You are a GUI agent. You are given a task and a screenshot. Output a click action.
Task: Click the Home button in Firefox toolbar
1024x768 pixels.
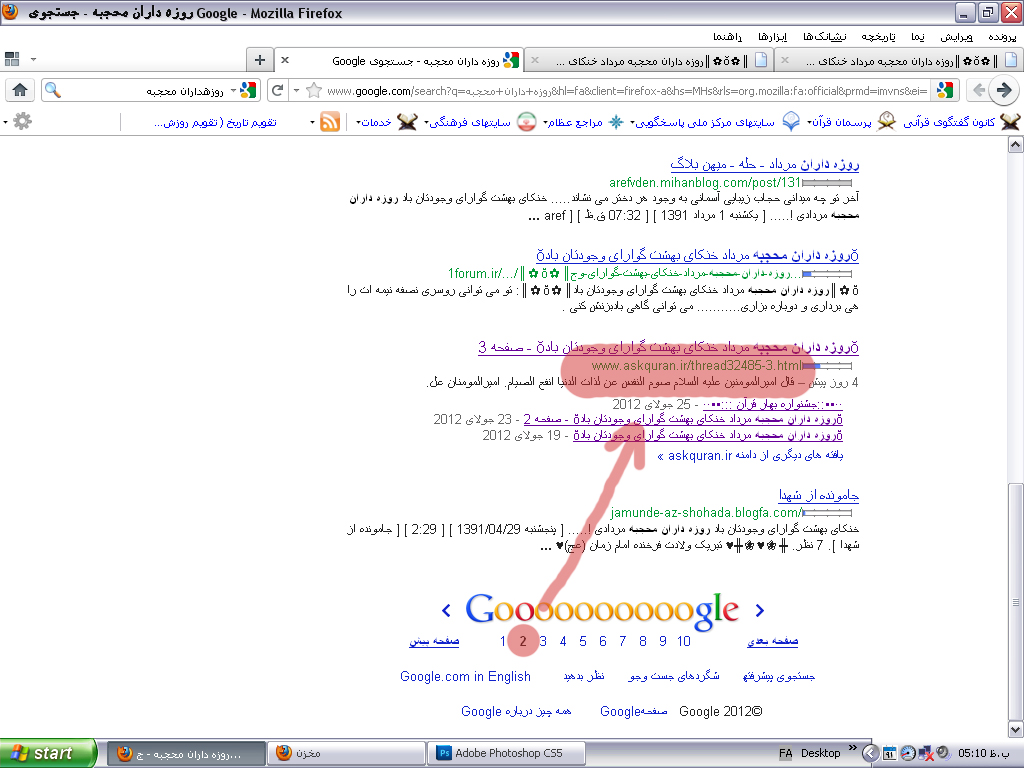pyautogui.click(x=20, y=90)
